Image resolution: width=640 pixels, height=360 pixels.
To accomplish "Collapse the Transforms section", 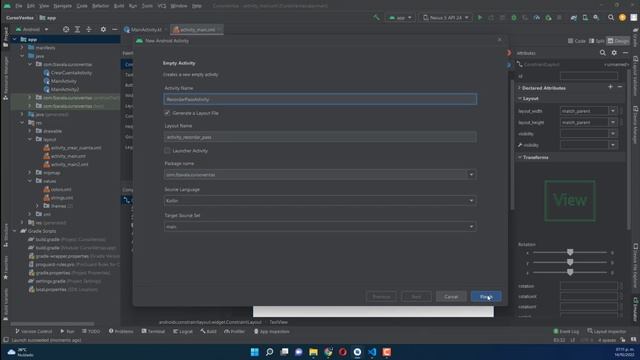I will 520,157.
